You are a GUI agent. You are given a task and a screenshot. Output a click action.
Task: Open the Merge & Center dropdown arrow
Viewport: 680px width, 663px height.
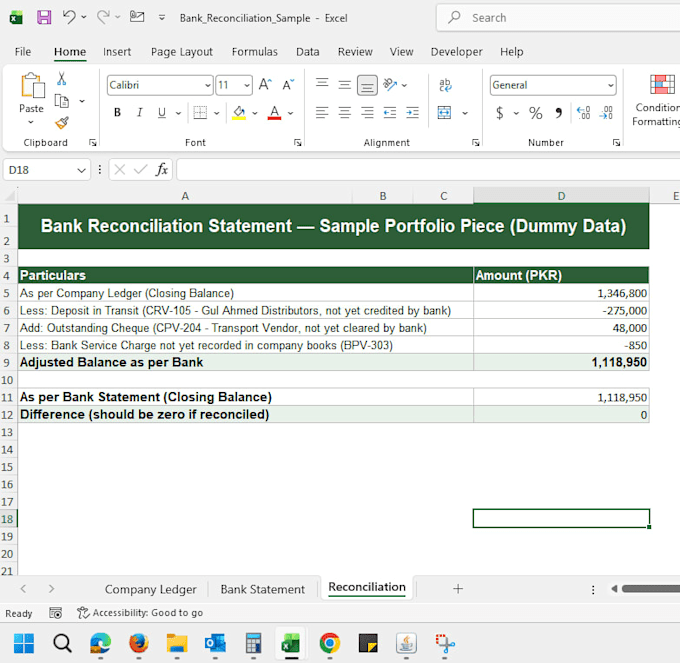click(465, 113)
